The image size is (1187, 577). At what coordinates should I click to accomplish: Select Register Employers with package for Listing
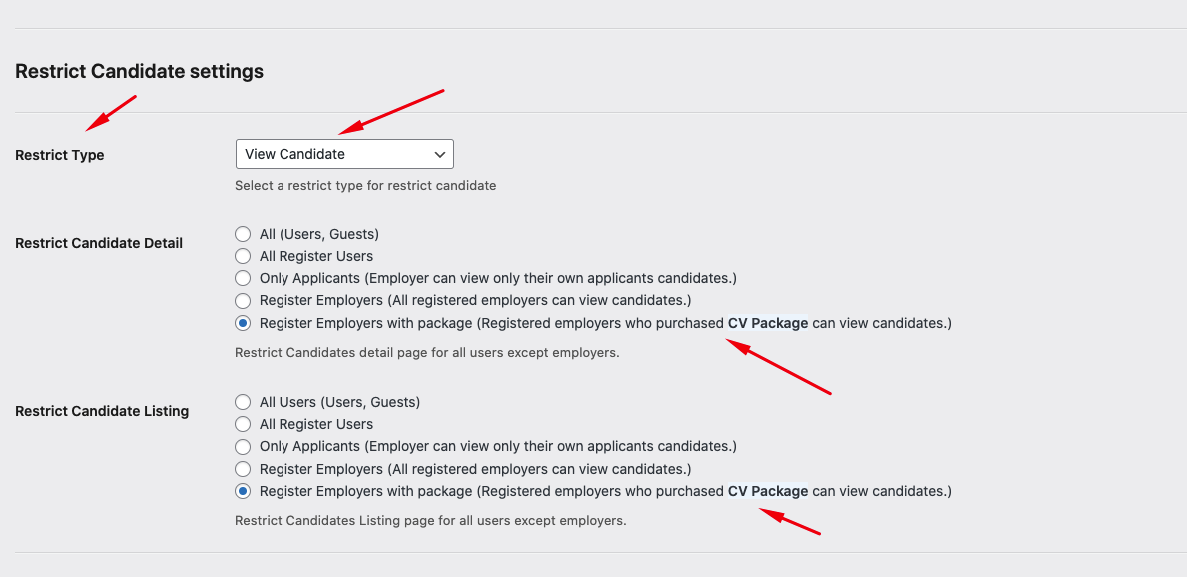point(243,491)
